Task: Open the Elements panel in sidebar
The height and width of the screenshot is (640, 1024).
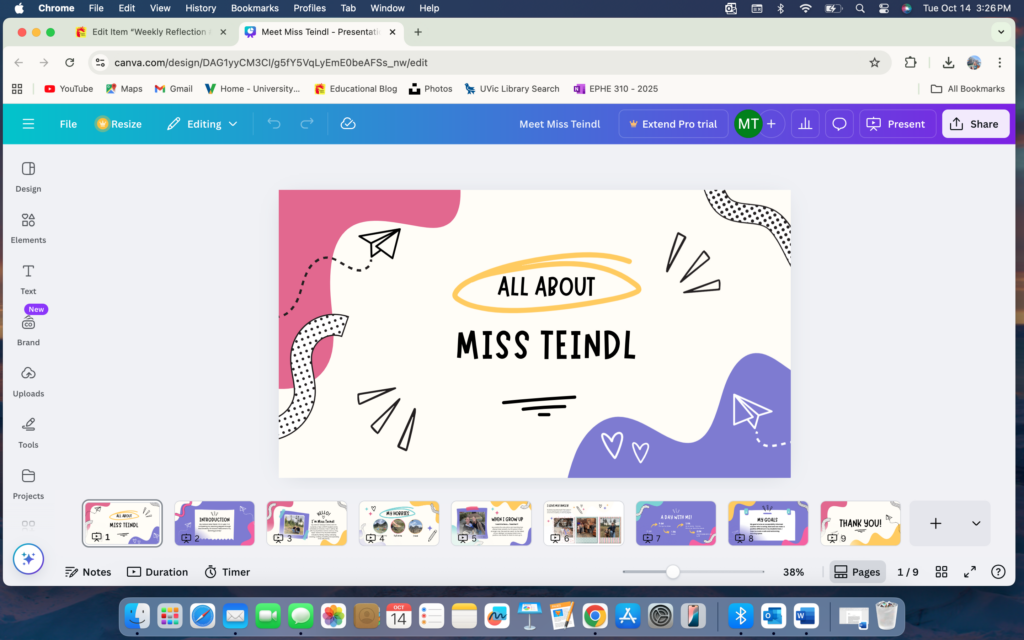Action: pyautogui.click(x=28, y=227)
